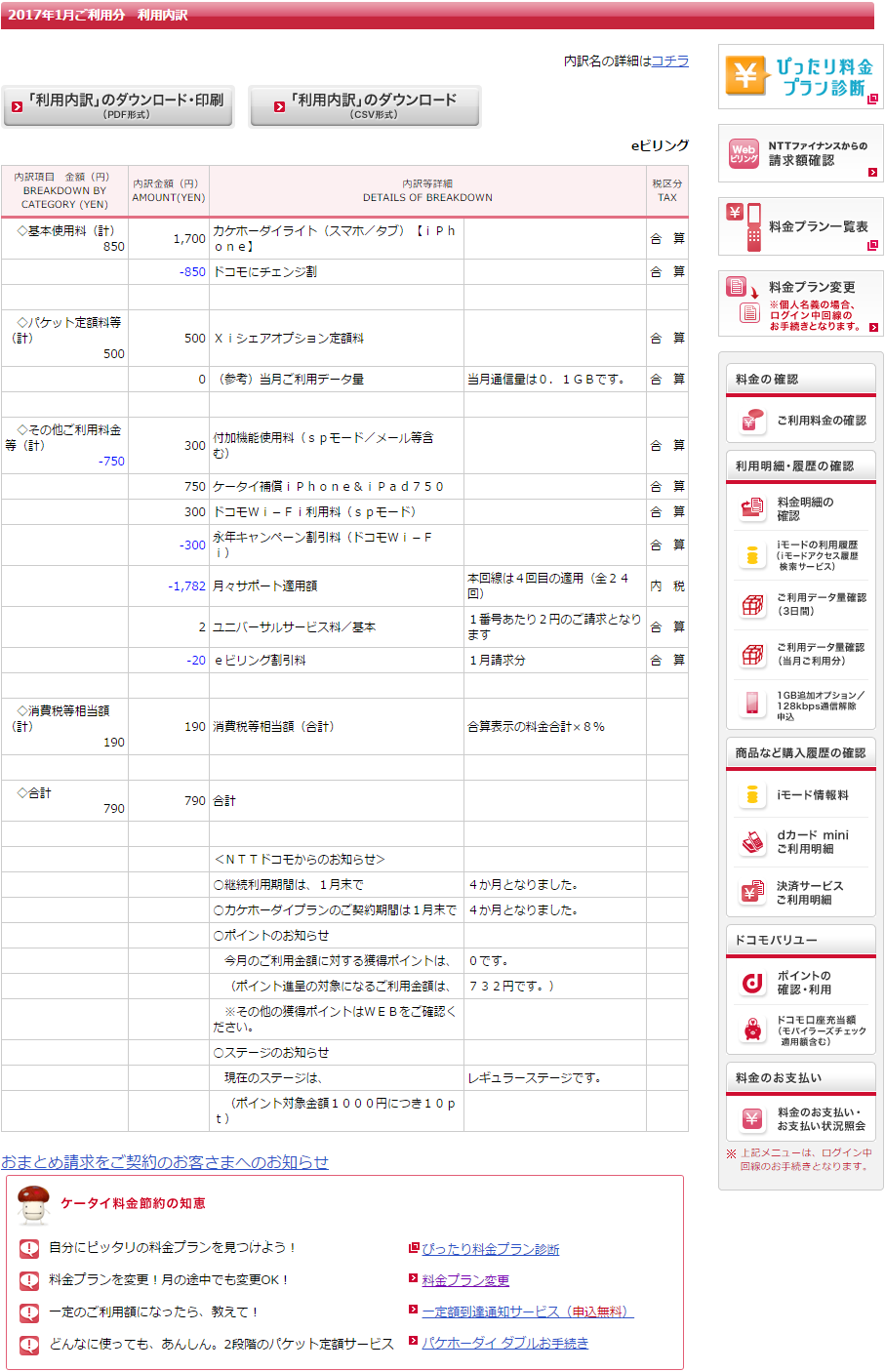Open the ぴったり料金プラン診断 text link
The width and height of the screenshot is (885, 1372).
(490, 1249)
